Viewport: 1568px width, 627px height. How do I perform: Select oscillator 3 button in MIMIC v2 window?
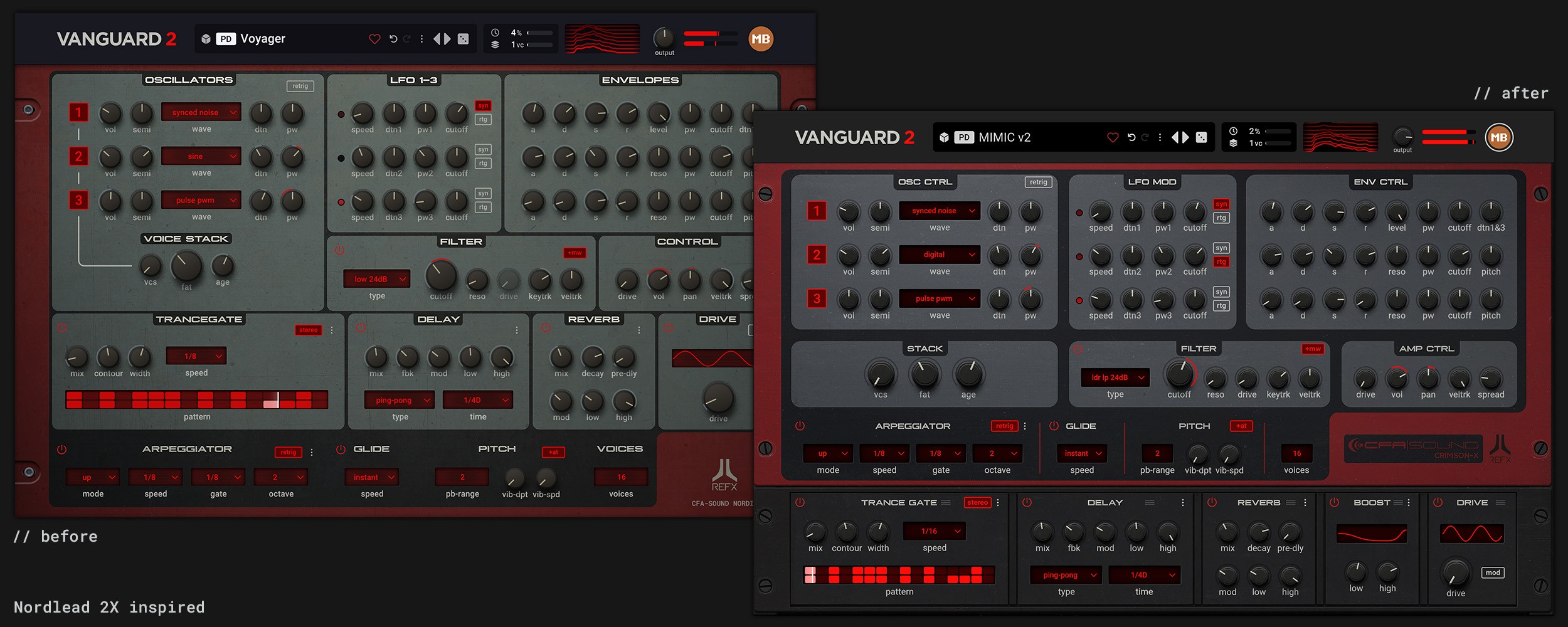(817, 298)
